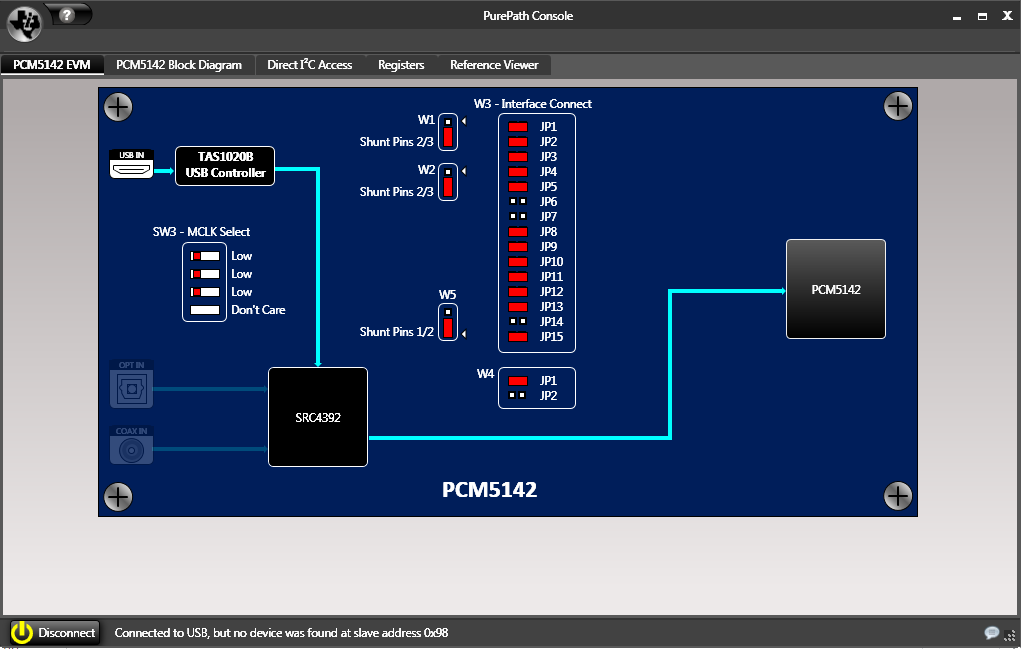Click the W1 Shunt Pins 2/3 label
The image size is (1021, 649).
point(397,142)
